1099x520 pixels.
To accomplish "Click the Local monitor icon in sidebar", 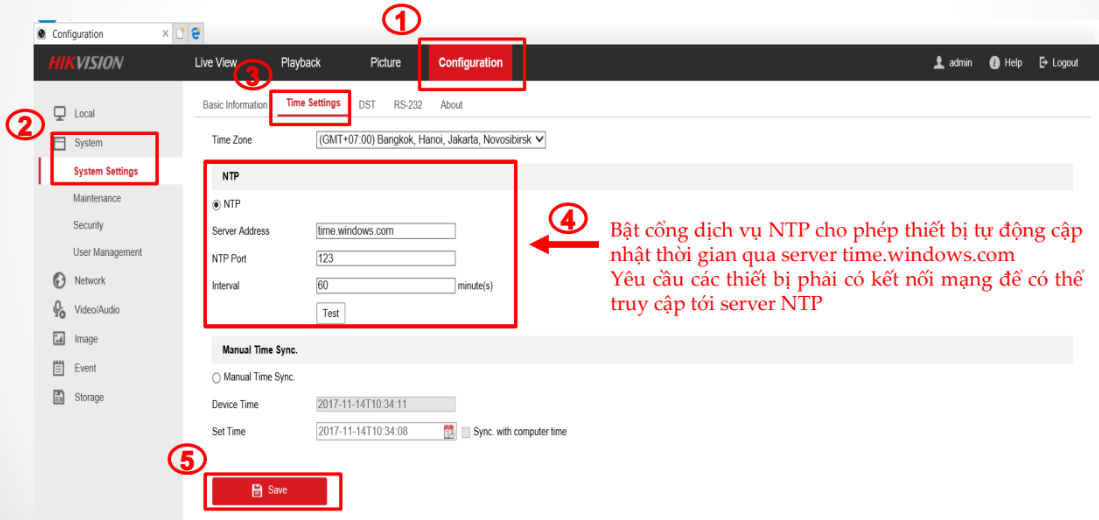I will [x=59, y=113].
